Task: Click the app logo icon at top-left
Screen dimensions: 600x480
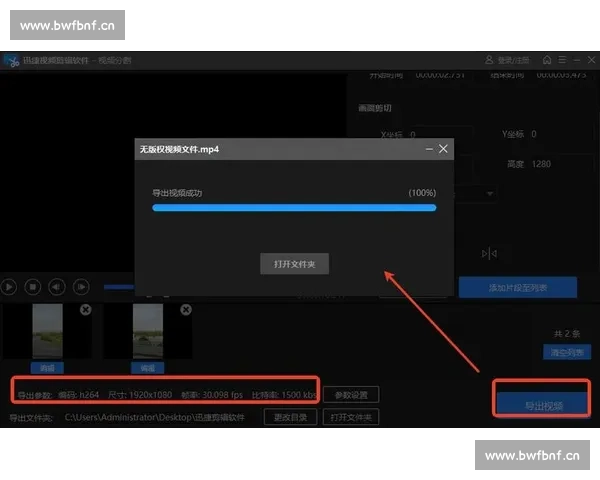Action: [x=12, y=61]
